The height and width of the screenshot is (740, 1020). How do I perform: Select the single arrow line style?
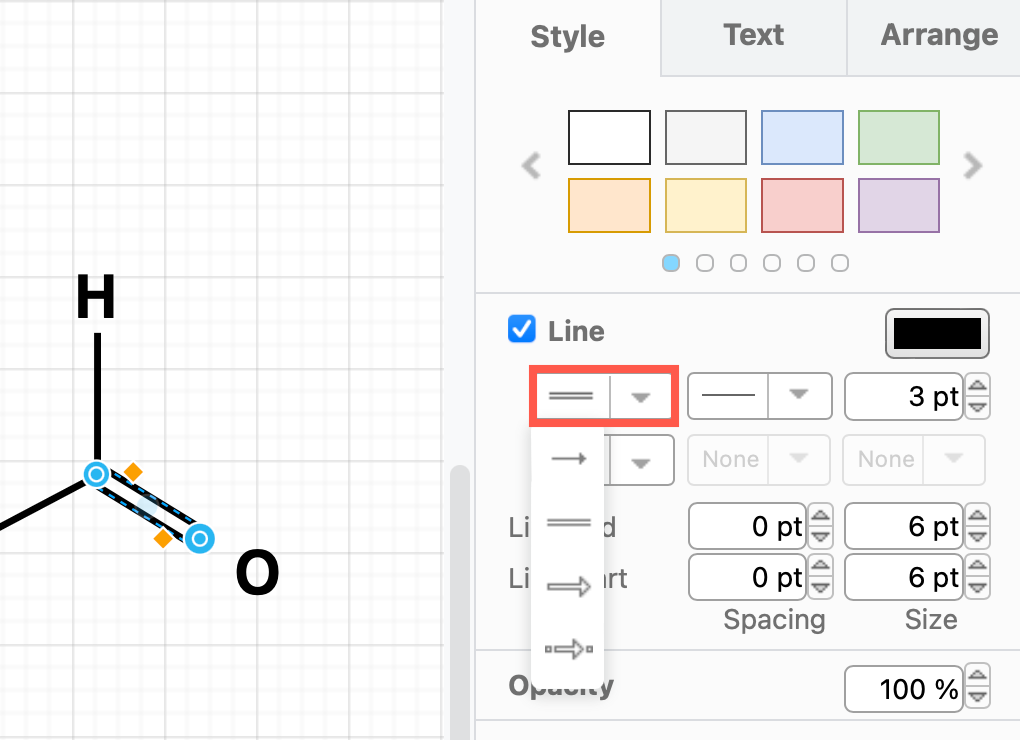point(568,459)
